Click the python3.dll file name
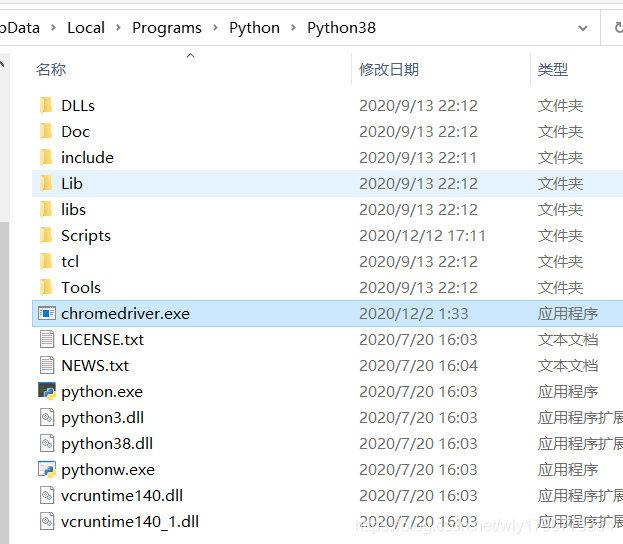 click(103, 418)
